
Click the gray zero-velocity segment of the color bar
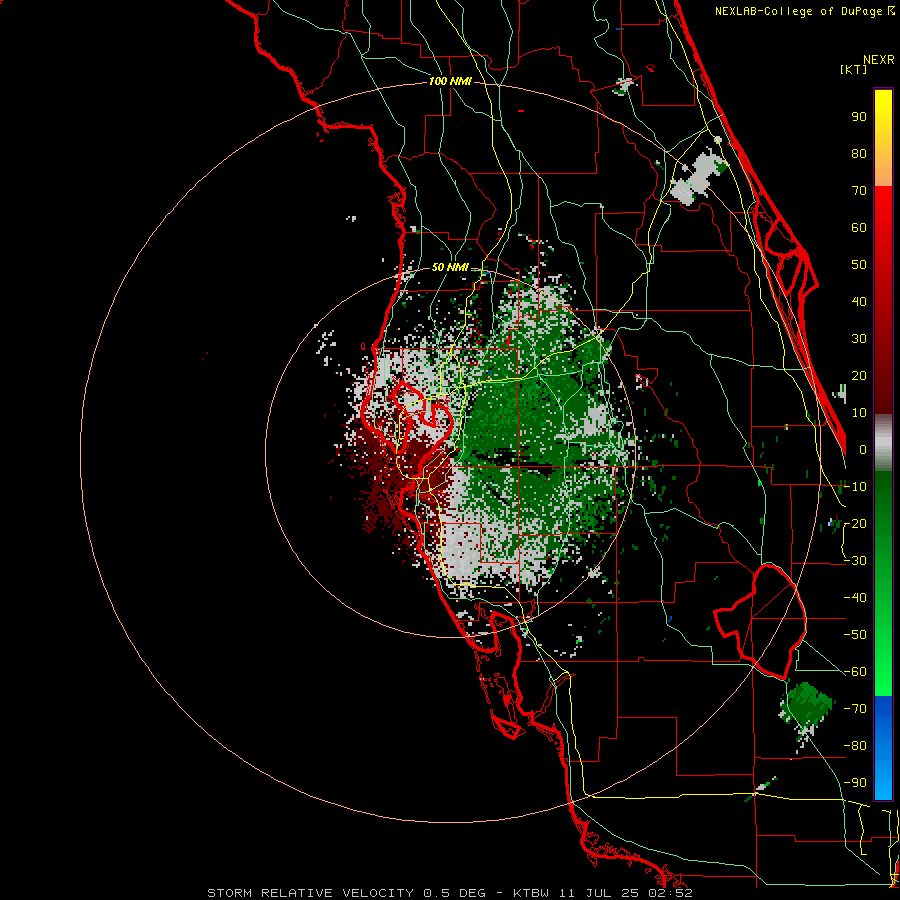883,443
